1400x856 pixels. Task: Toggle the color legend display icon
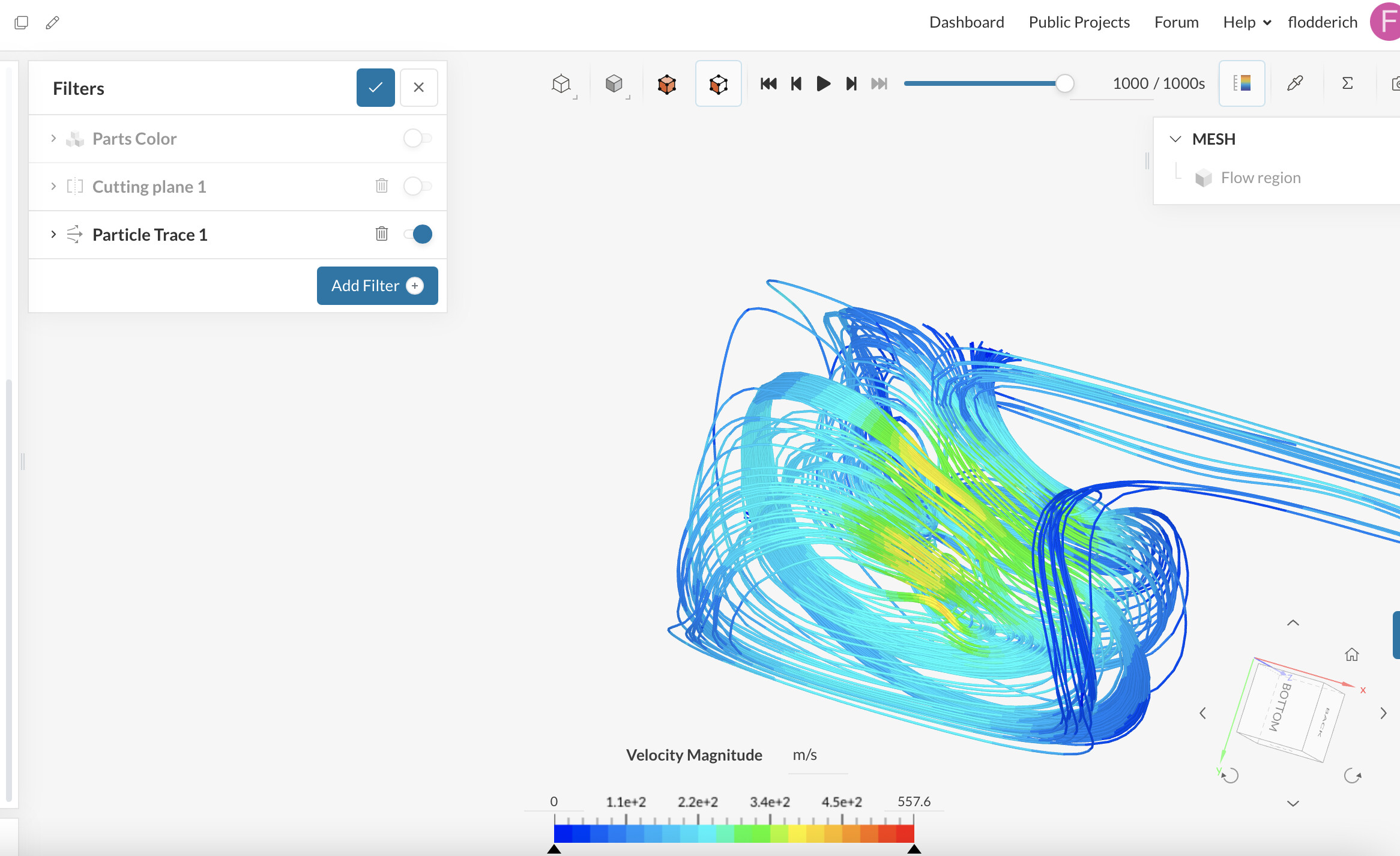pyautogui.click(x=1242, y=83)
